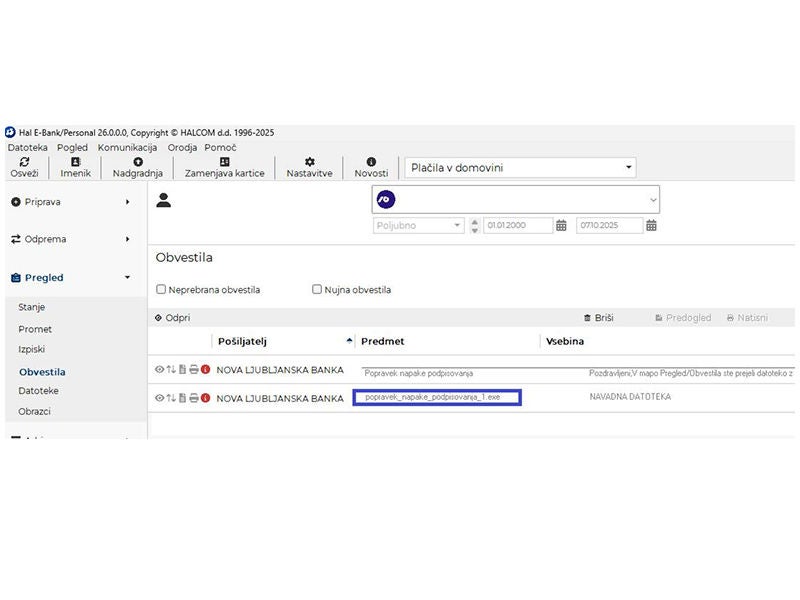Image resolution: width=800 pixels, height=600 pixels.
Task: Click the Briši delete button
Action: click(598, 318)
